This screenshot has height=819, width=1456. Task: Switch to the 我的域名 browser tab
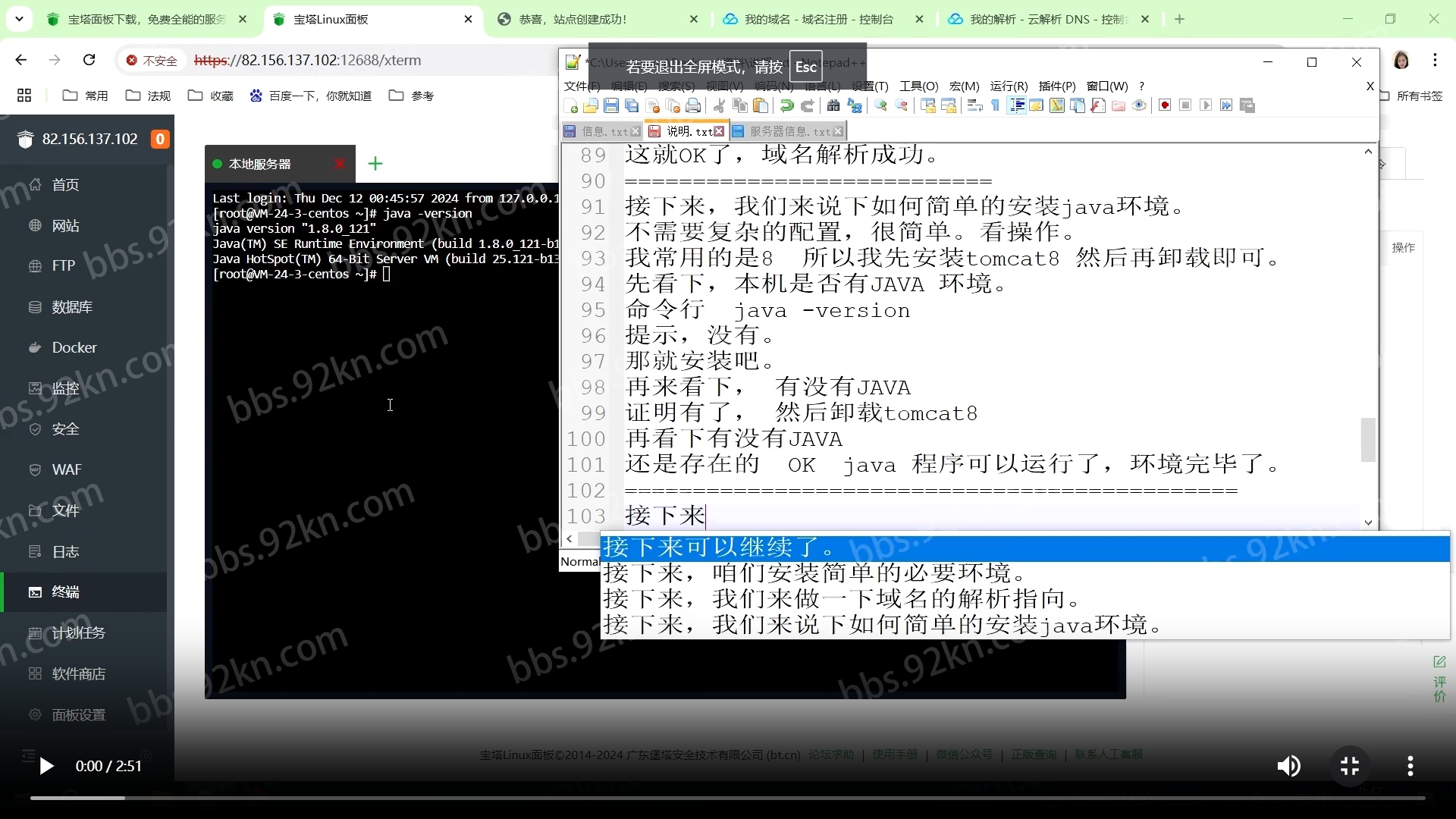click(x=823, y=20)
